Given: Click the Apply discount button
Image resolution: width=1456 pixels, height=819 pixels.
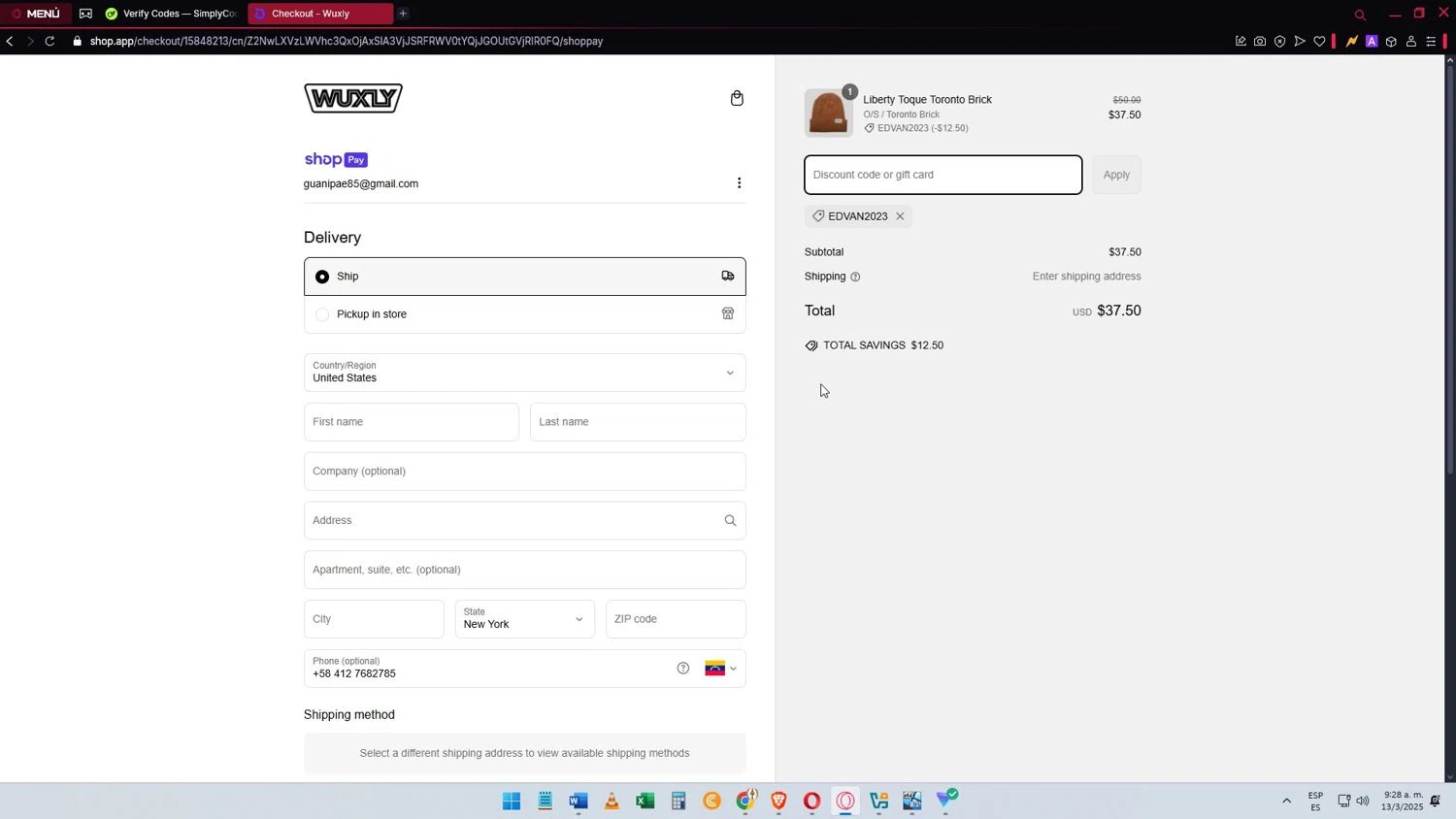Looking at the screenshot, I should (1116, 175).
